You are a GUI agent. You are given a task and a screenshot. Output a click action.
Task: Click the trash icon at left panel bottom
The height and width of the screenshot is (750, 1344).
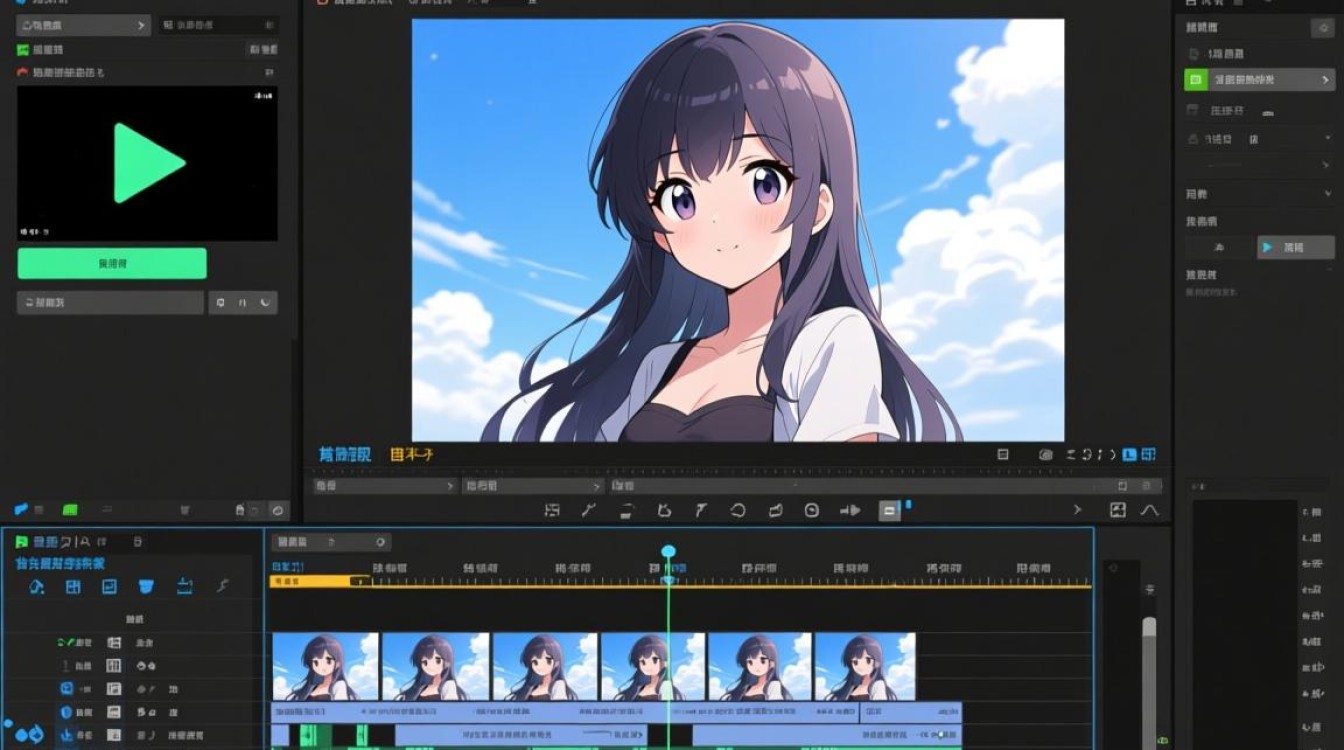(x=184, y=510)
